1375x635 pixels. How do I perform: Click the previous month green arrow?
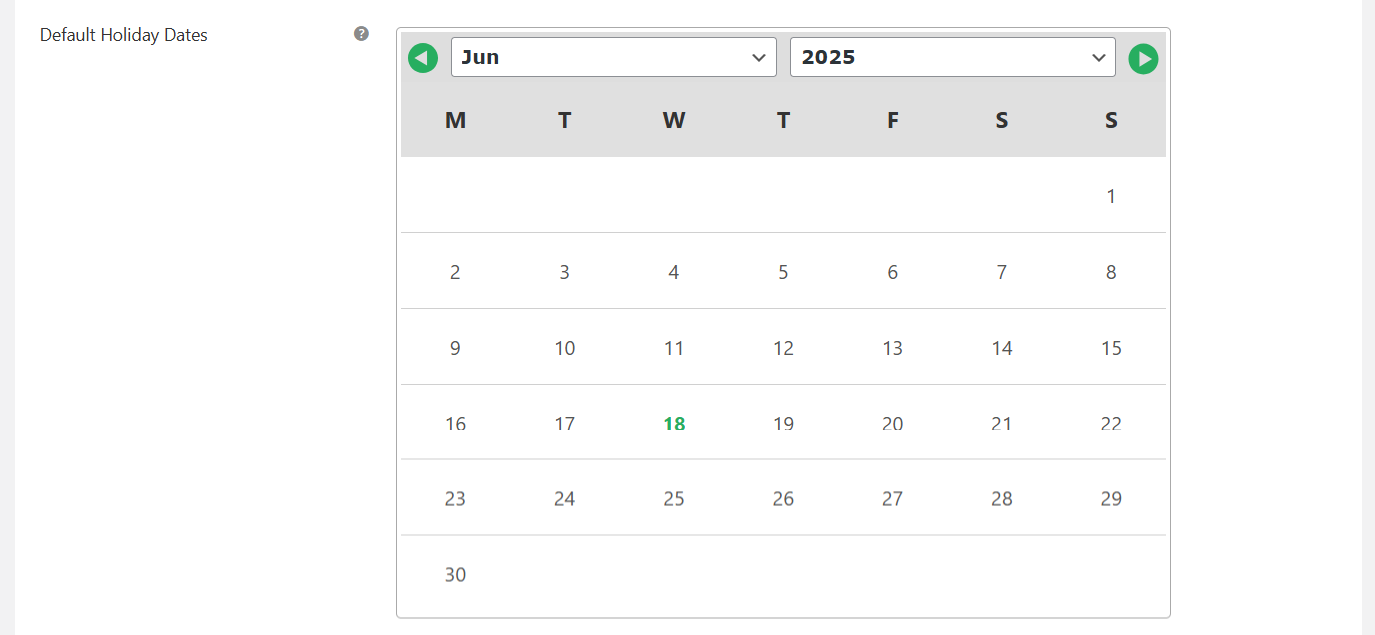point(423,59)
